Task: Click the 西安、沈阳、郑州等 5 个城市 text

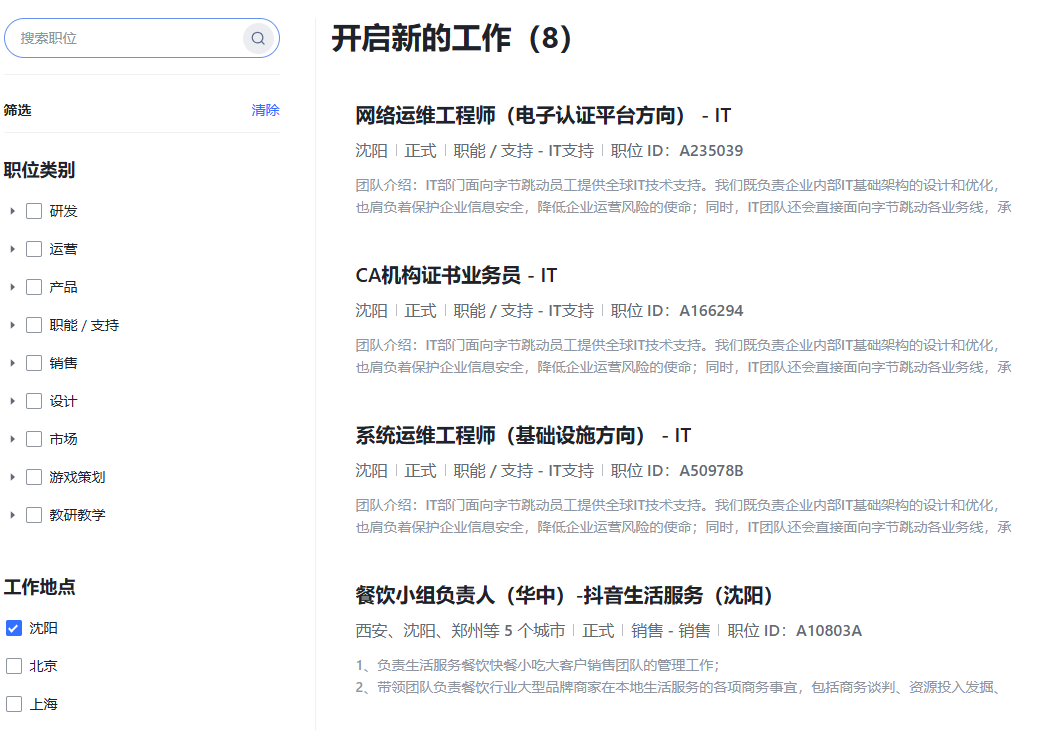Action: click(x=460, y=631)
